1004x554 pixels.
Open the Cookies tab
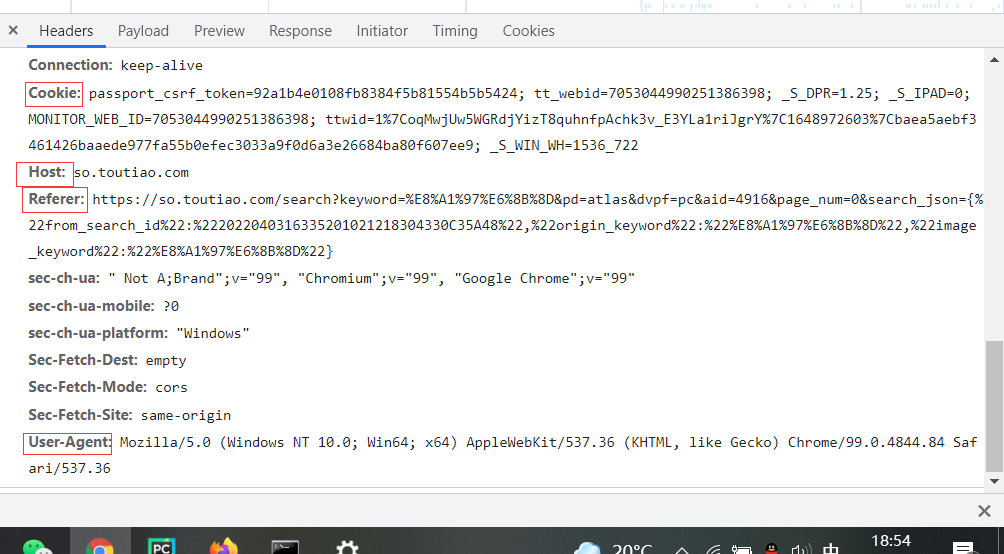pyautogui.click(x=528, y=31)
